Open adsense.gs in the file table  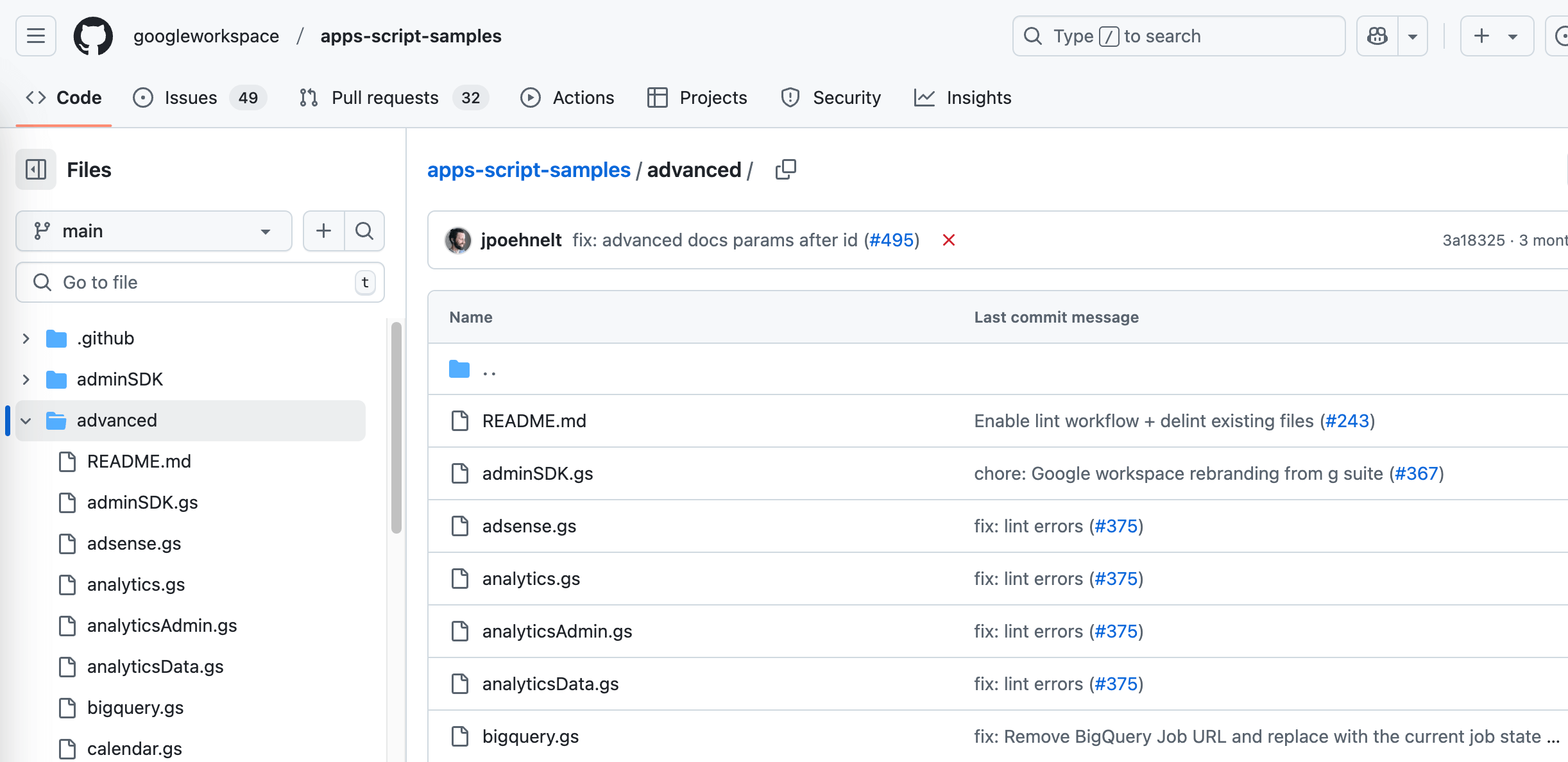(x=529, y=526)
